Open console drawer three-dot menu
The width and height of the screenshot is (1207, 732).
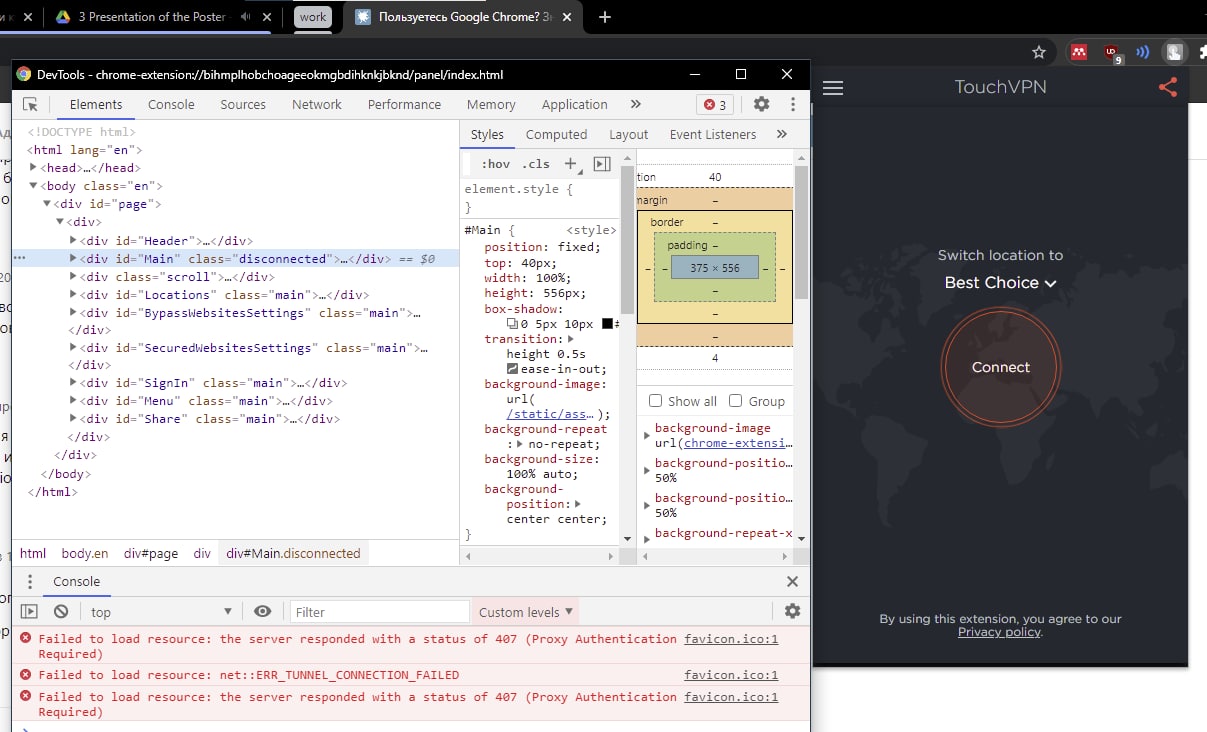[x=30, y=581]
